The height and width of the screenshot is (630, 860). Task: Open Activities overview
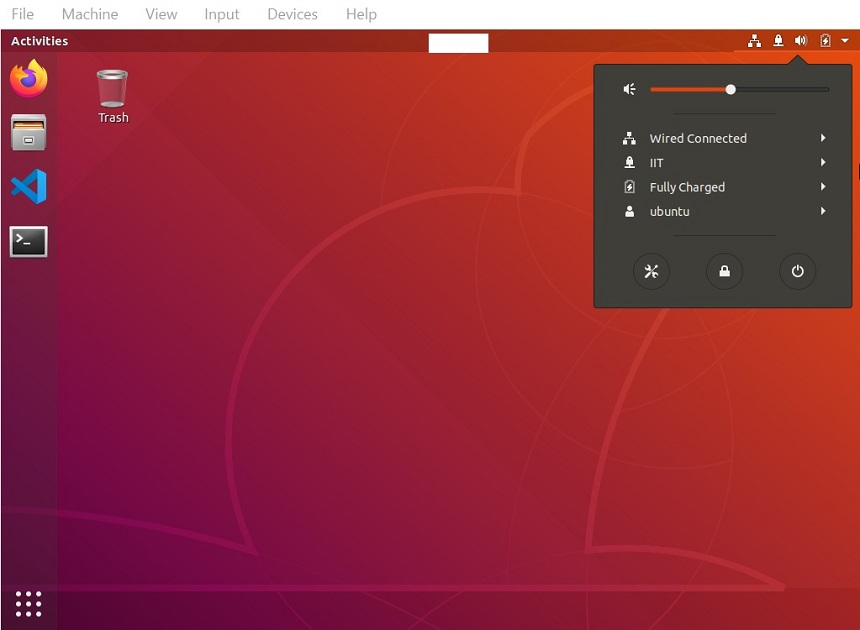coord(39,41)
